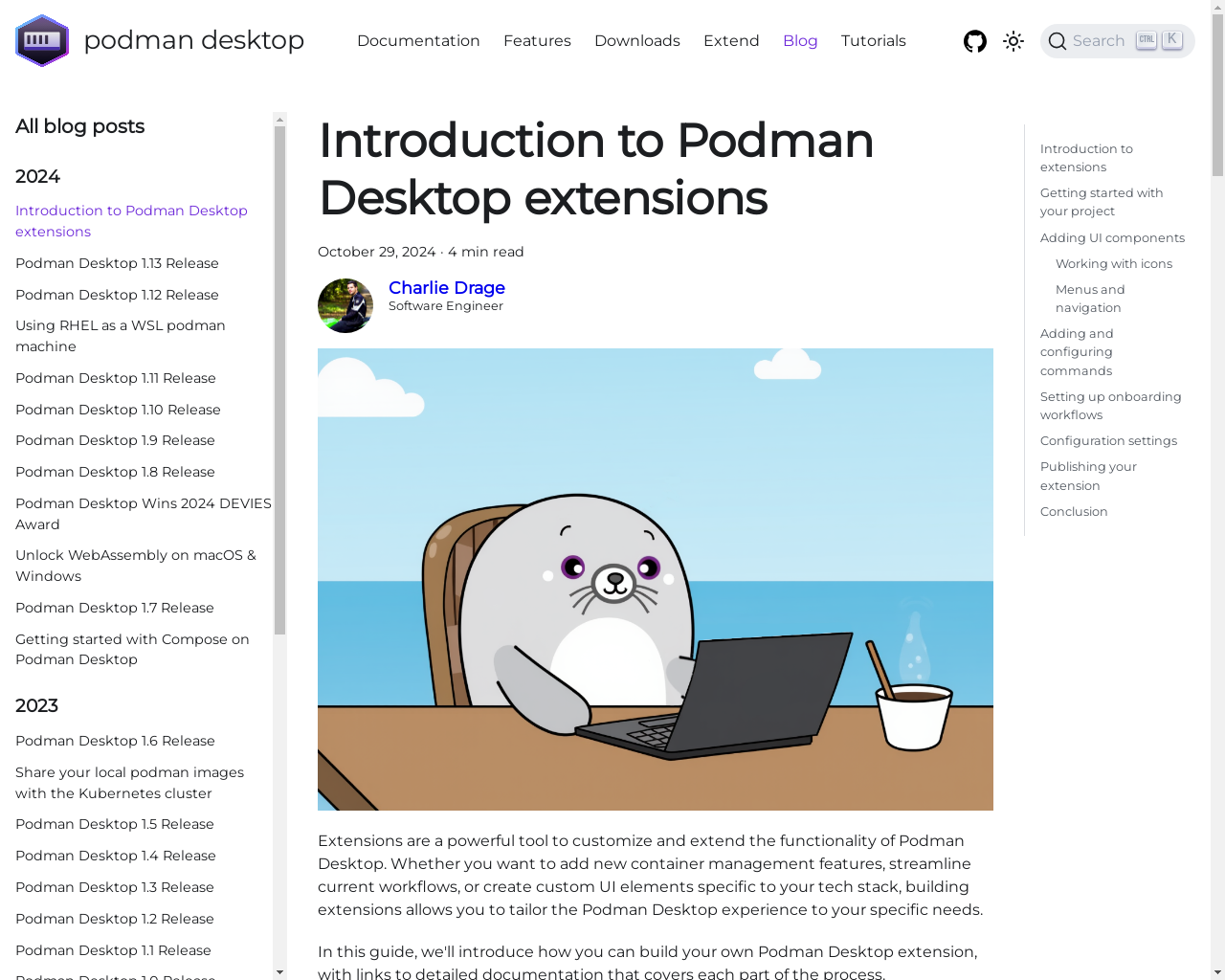Open 'Podman Desktop 1.3 Release' post
The width and height of the screenshot is (1225, 980).
[115, 887]
